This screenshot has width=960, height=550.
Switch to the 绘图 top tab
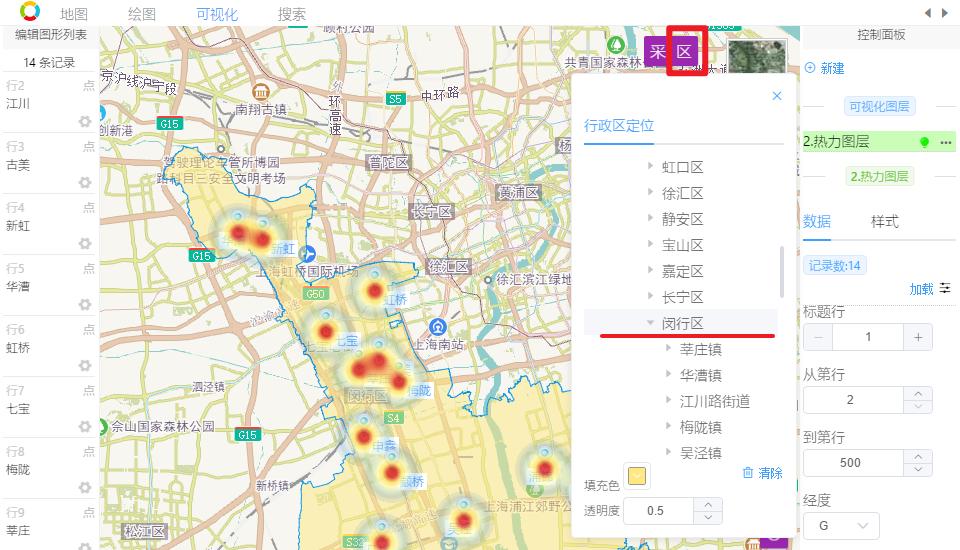tap(142, 14)
